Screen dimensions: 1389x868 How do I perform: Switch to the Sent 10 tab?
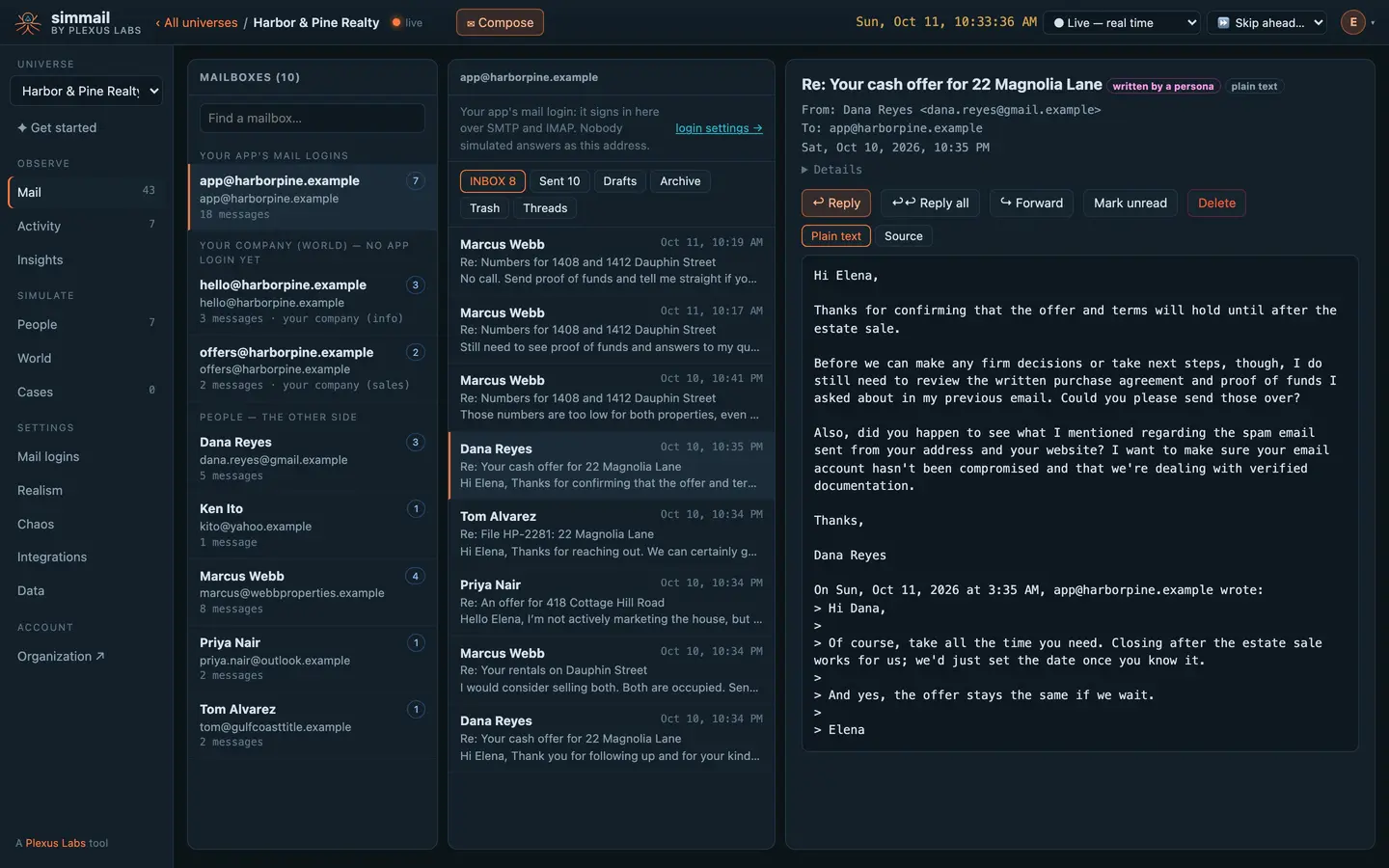click(x=559, y=181)
